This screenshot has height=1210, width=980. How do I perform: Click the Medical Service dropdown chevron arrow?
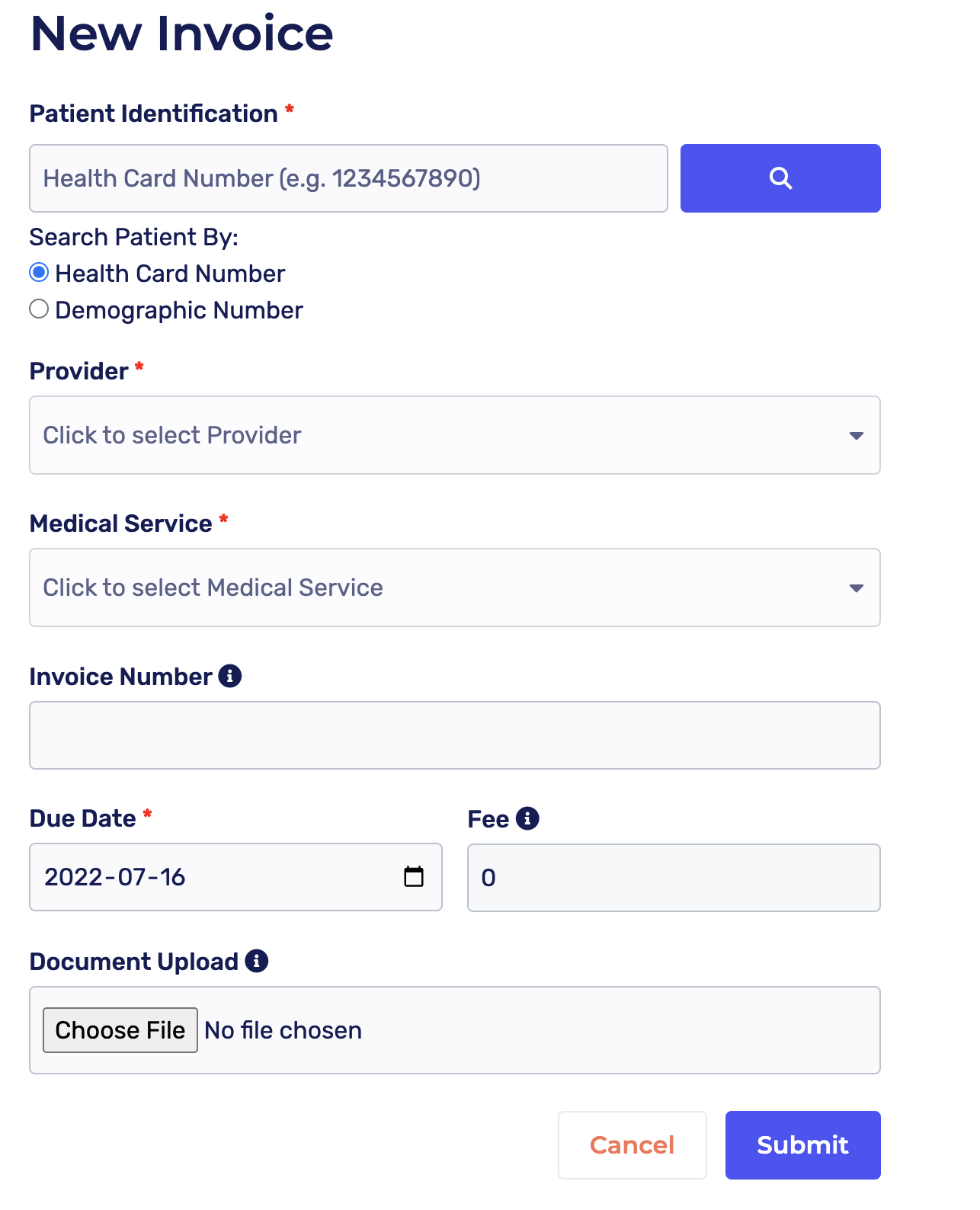coord(857,588)
